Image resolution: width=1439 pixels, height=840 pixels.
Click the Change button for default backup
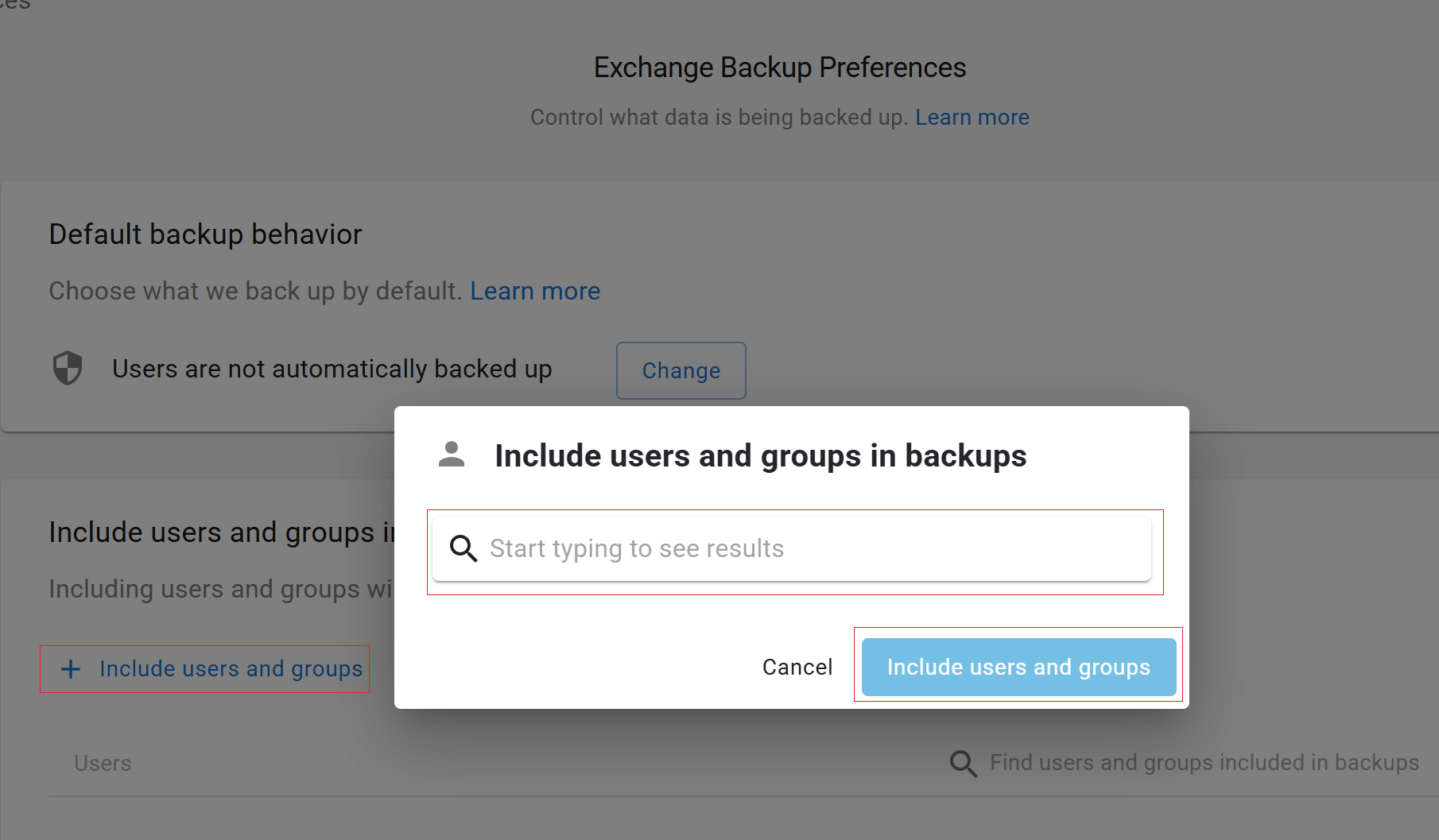681,370
